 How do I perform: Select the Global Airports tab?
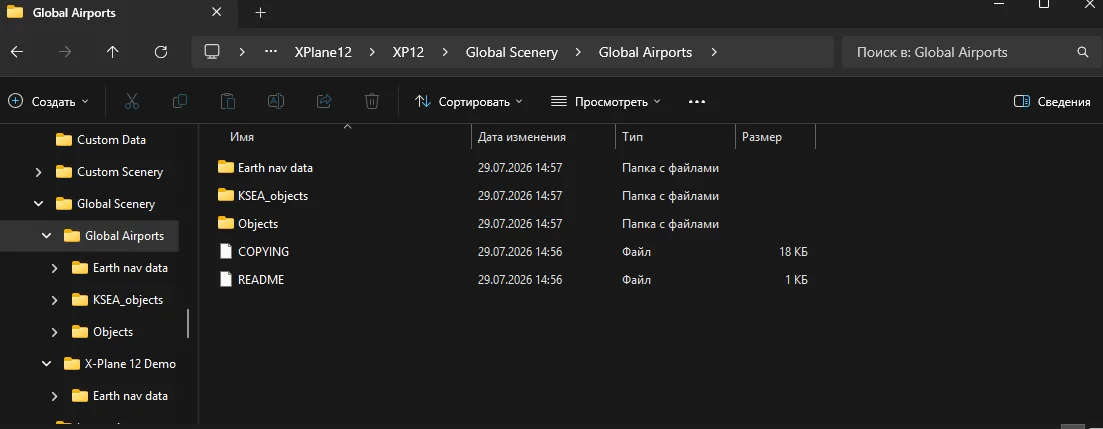pyautogui.click(x=120, y=13)
